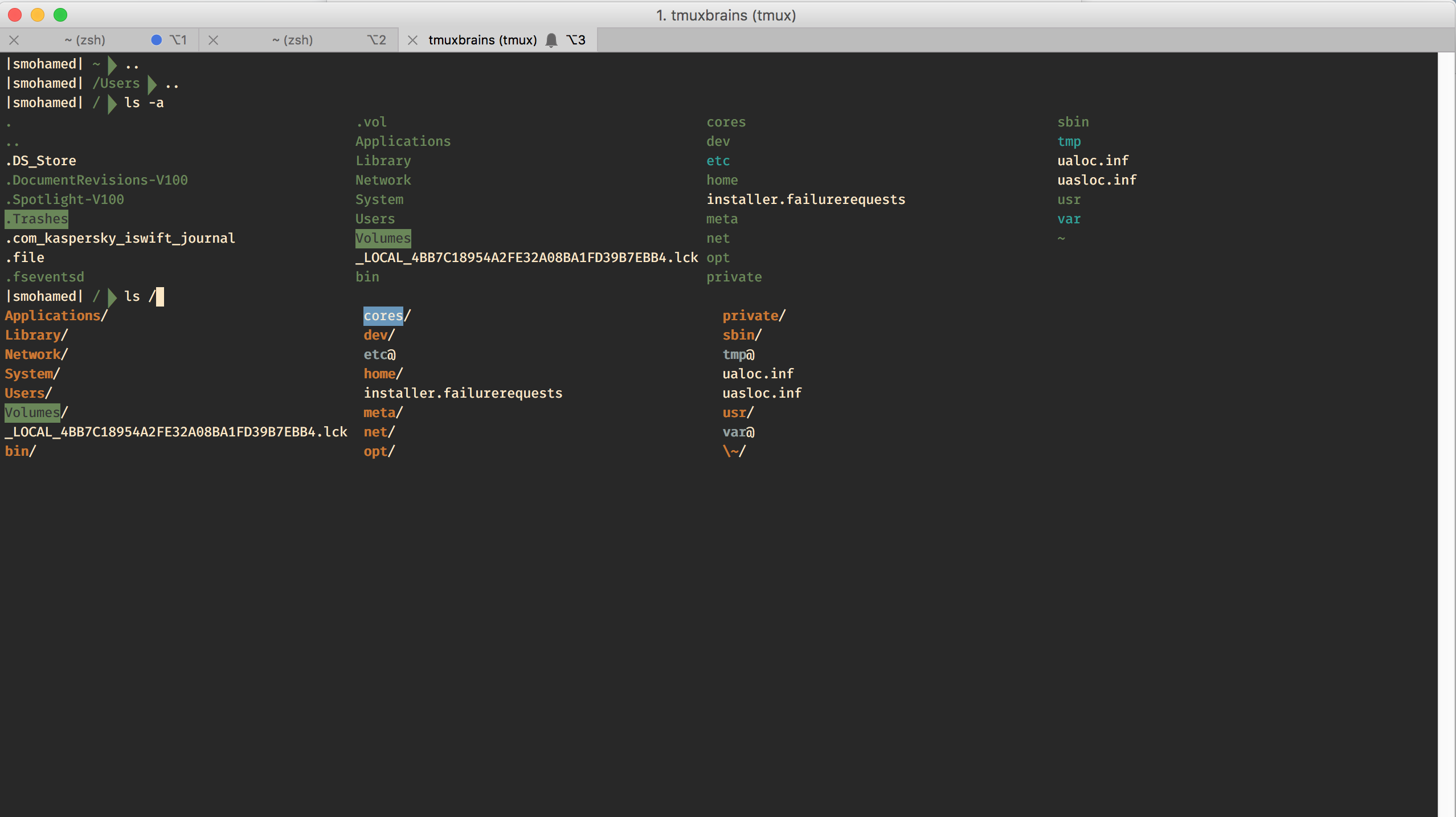Close the tmuxbrains tmux tab
This screenshot has width=1456, height=817.
[412, 40]
